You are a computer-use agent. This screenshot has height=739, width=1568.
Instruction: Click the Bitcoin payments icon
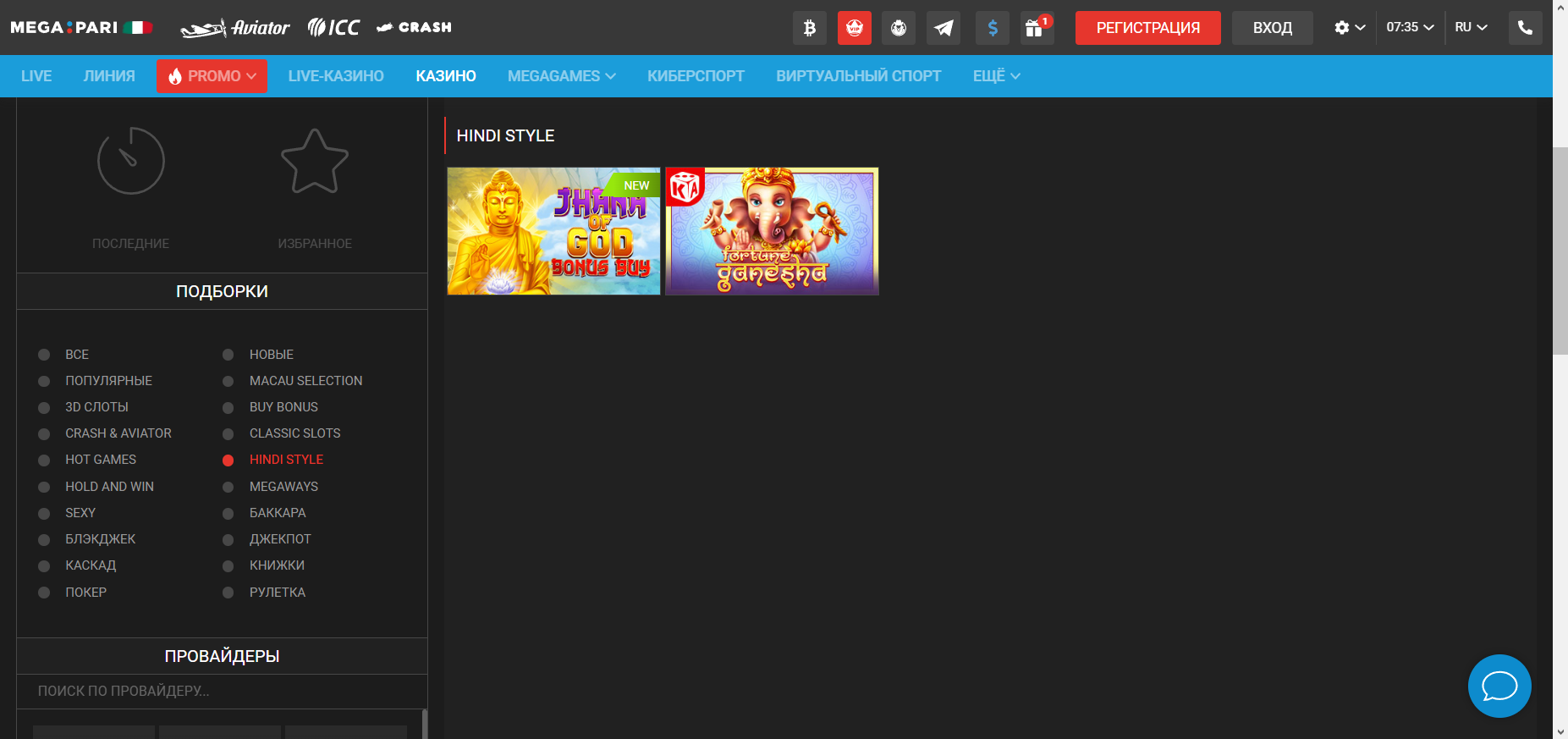[x=810, y=28]
